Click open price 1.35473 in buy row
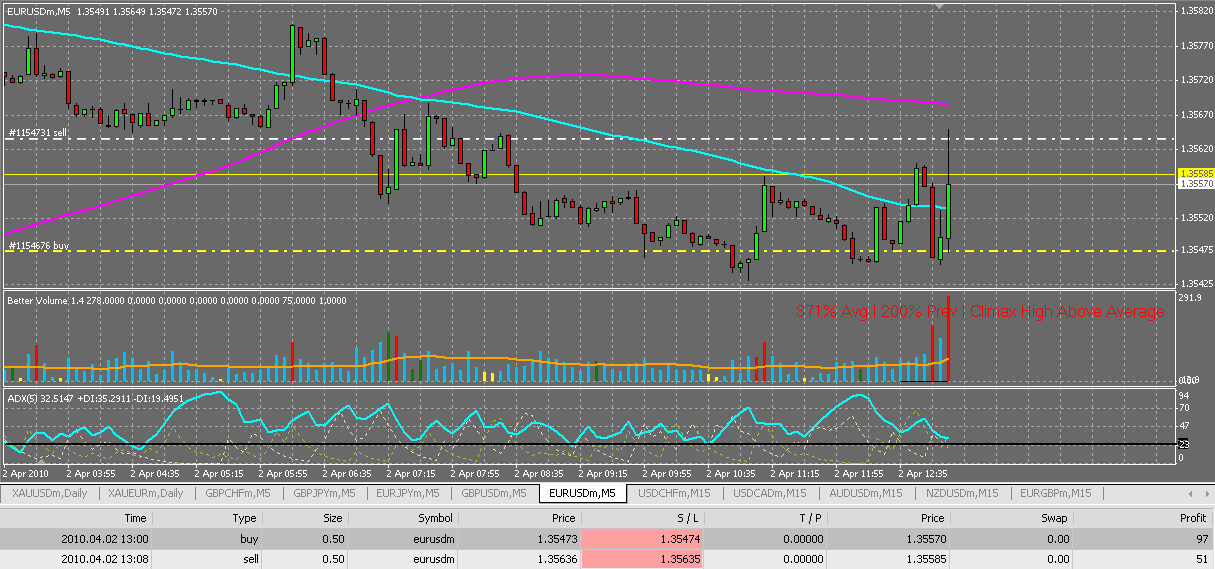The height and width of the screenshot is (569, 1215). 558,539
